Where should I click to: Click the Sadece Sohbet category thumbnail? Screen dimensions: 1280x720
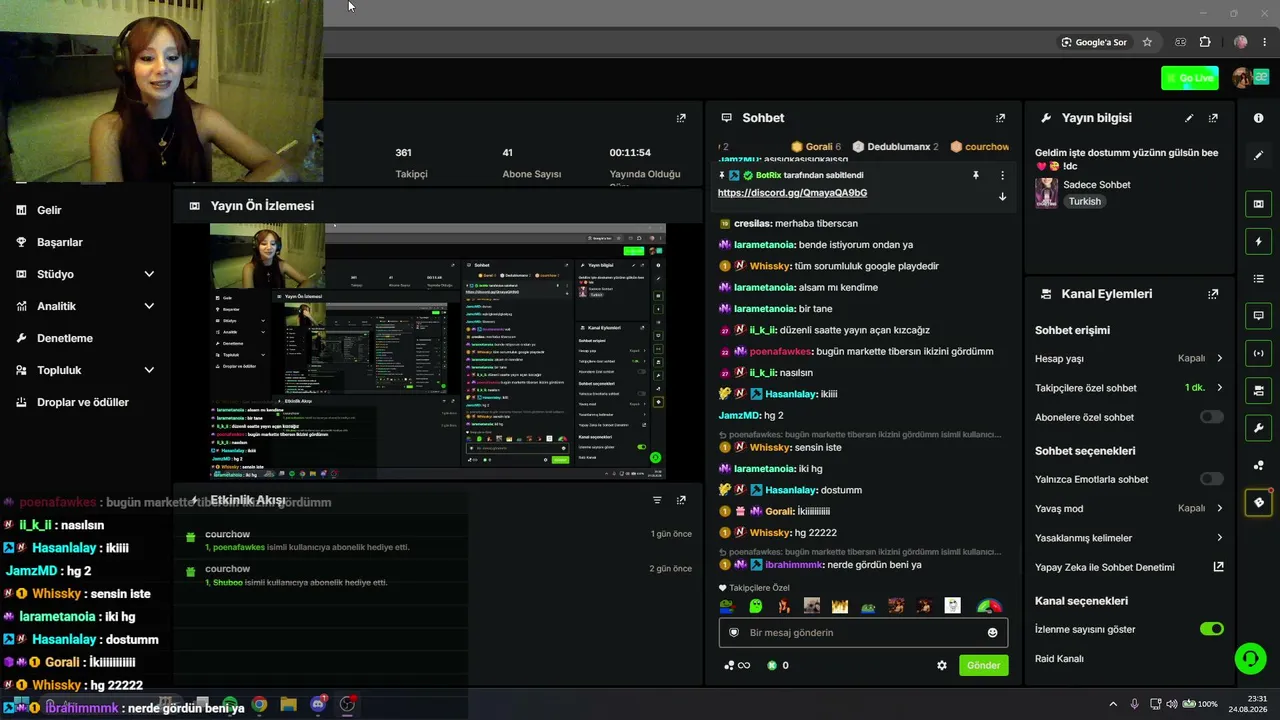click(x=1046, y=193)
